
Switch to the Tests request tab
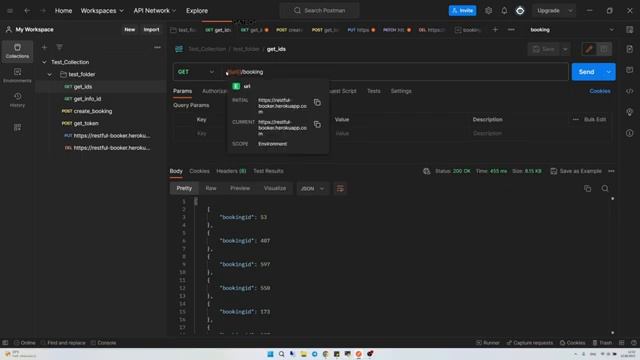(x=373, y=91)
